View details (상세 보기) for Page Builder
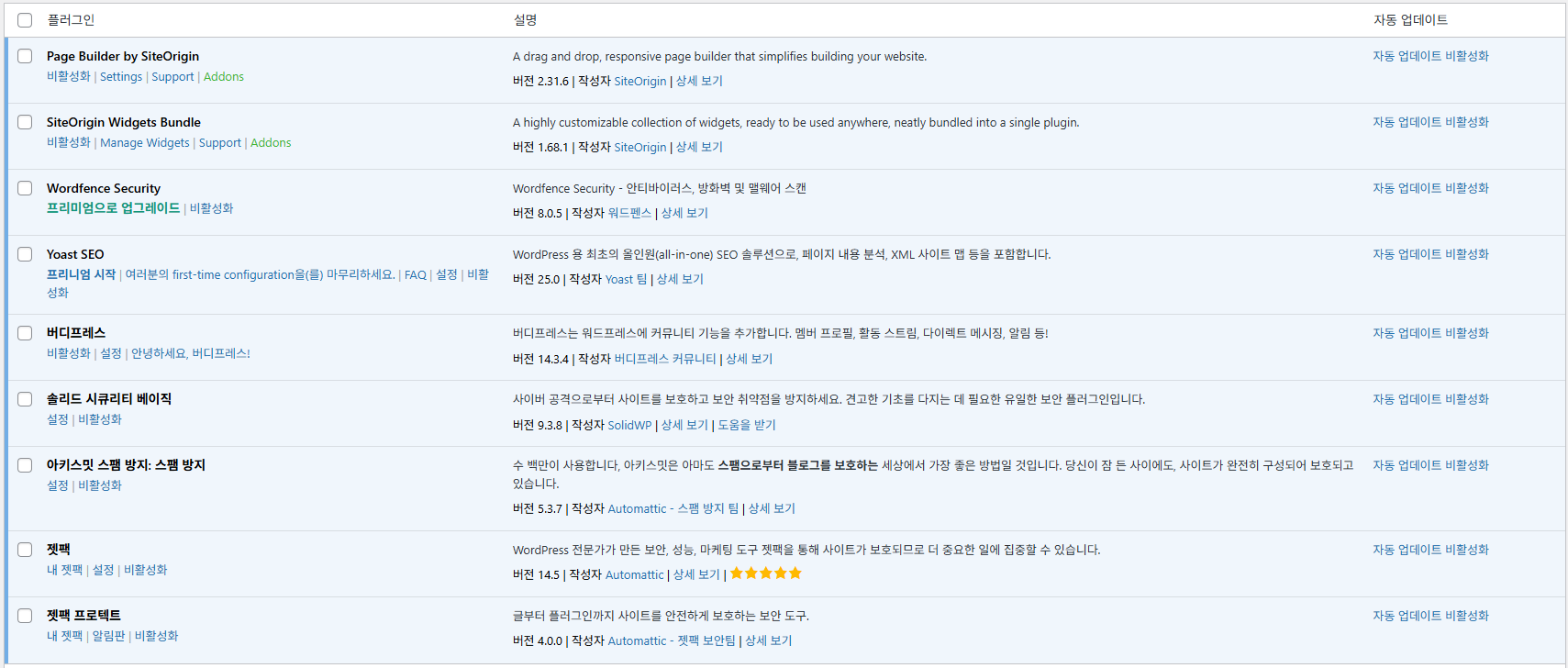Image resolution: width=1568 pixels, height=668 pixels. (699, 81)
